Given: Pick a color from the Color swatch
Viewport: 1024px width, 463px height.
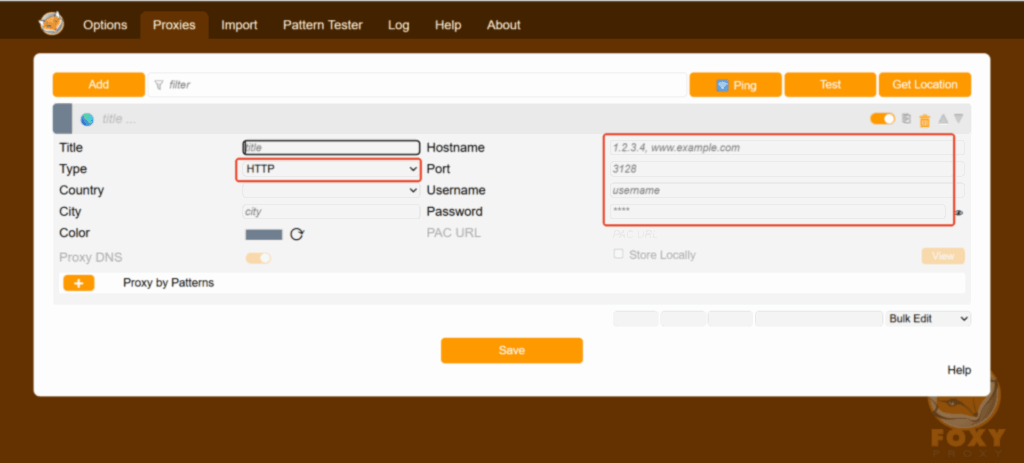Looking at the screenshot, I should pyautogui.click(x=264, y=234).
